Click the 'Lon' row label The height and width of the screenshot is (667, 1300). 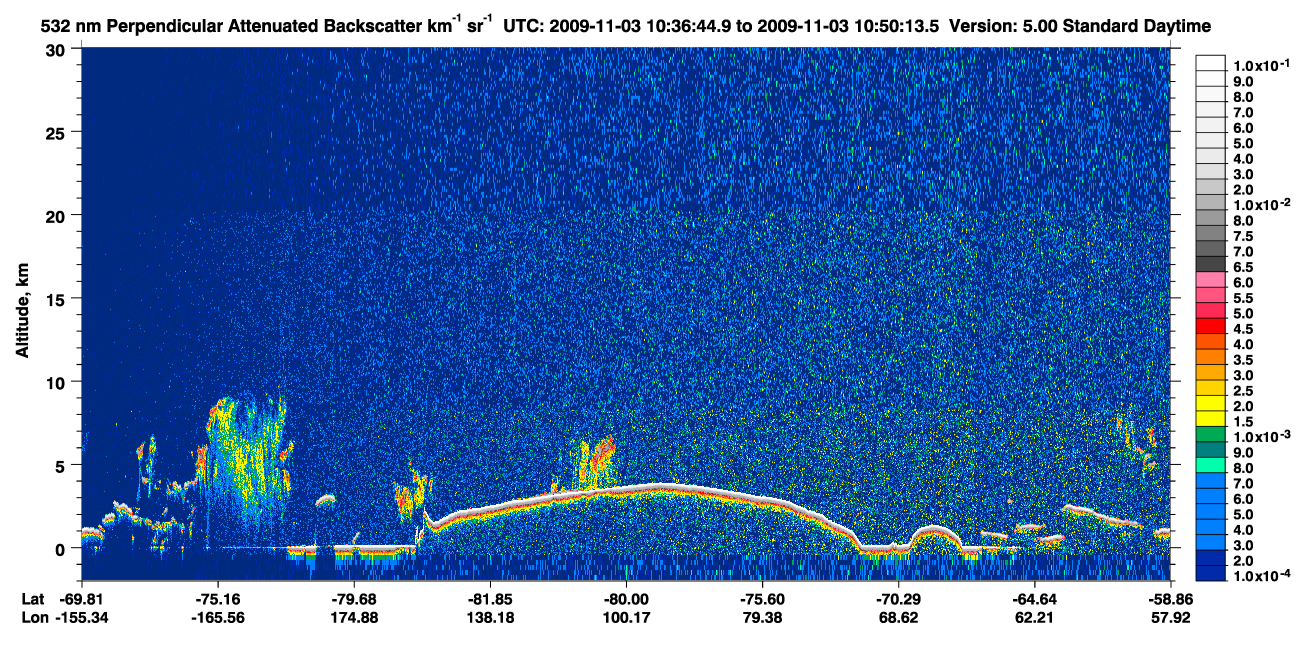pos(34,618)
